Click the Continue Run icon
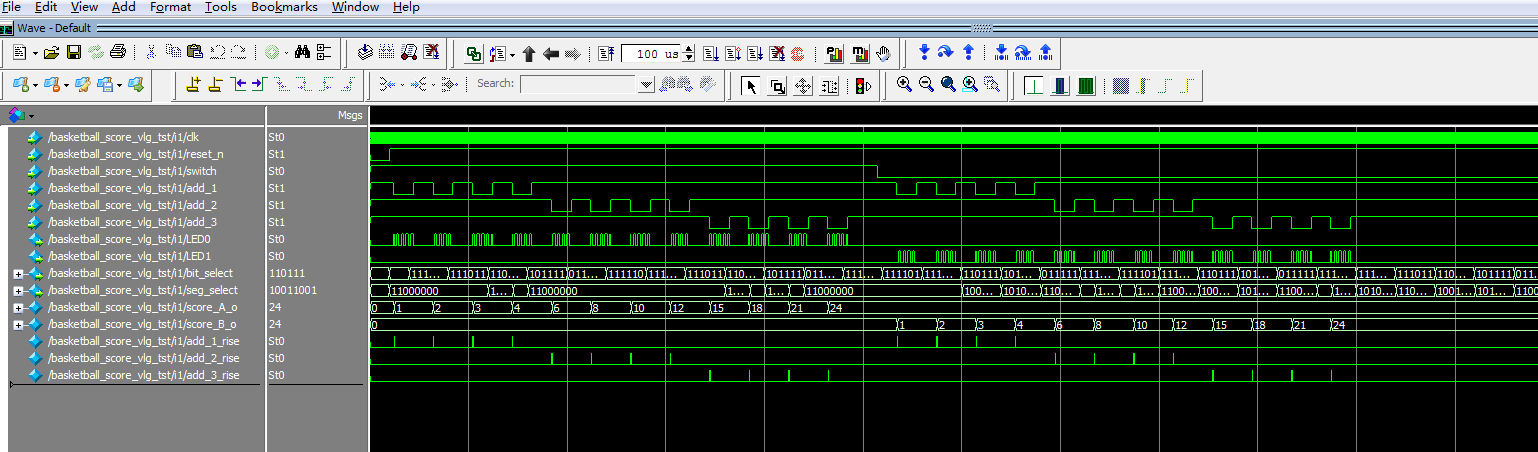The image size is (1538, 452). pos(732,53)
